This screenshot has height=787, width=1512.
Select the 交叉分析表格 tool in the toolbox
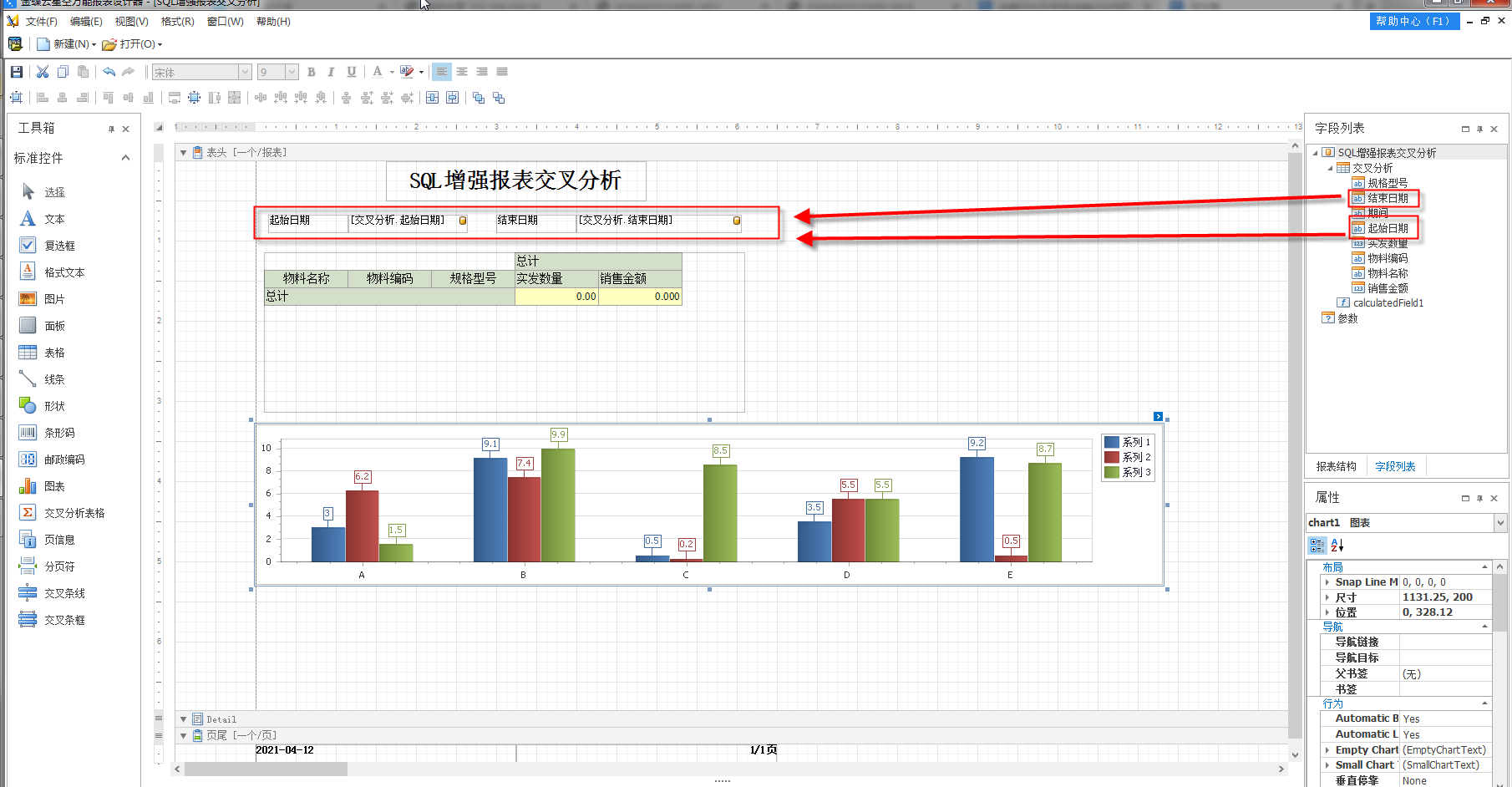(x=74, y=513)
